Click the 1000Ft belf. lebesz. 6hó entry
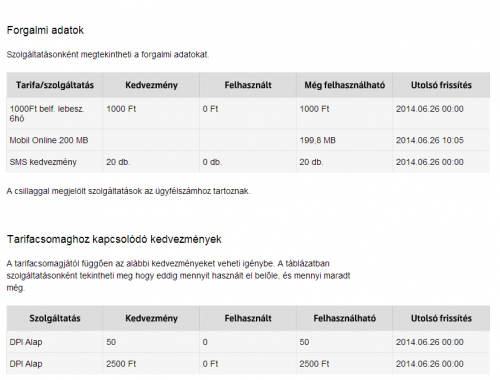The height and width of the screenshot is (380, 500). pos(47,114)
